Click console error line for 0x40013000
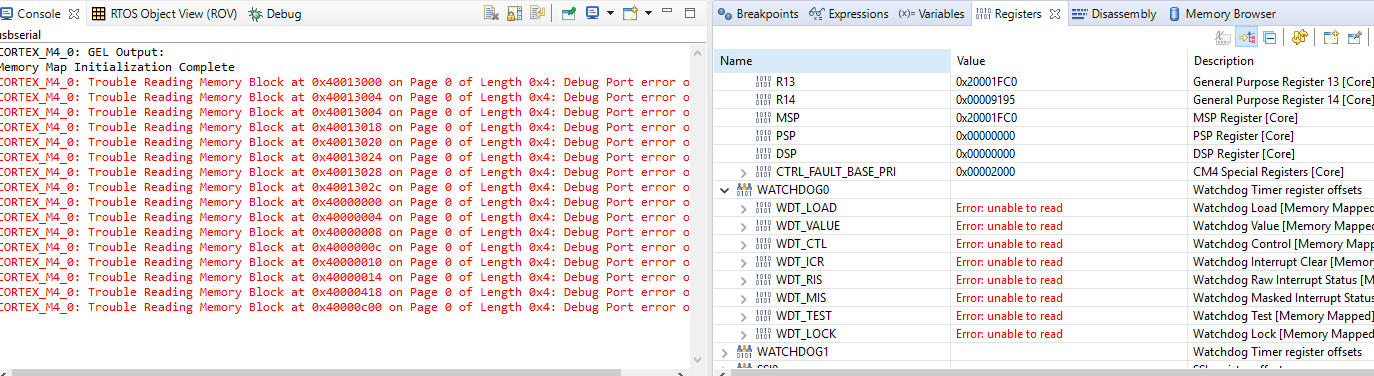Image resolution: width=1374 pixels, height=376 pixels. pos(345,82)
